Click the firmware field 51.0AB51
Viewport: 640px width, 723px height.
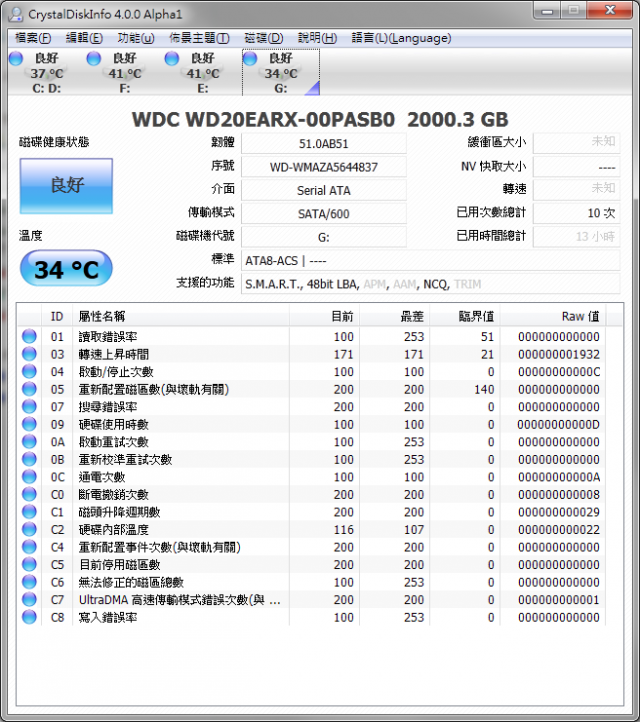(x=324, y=143)
